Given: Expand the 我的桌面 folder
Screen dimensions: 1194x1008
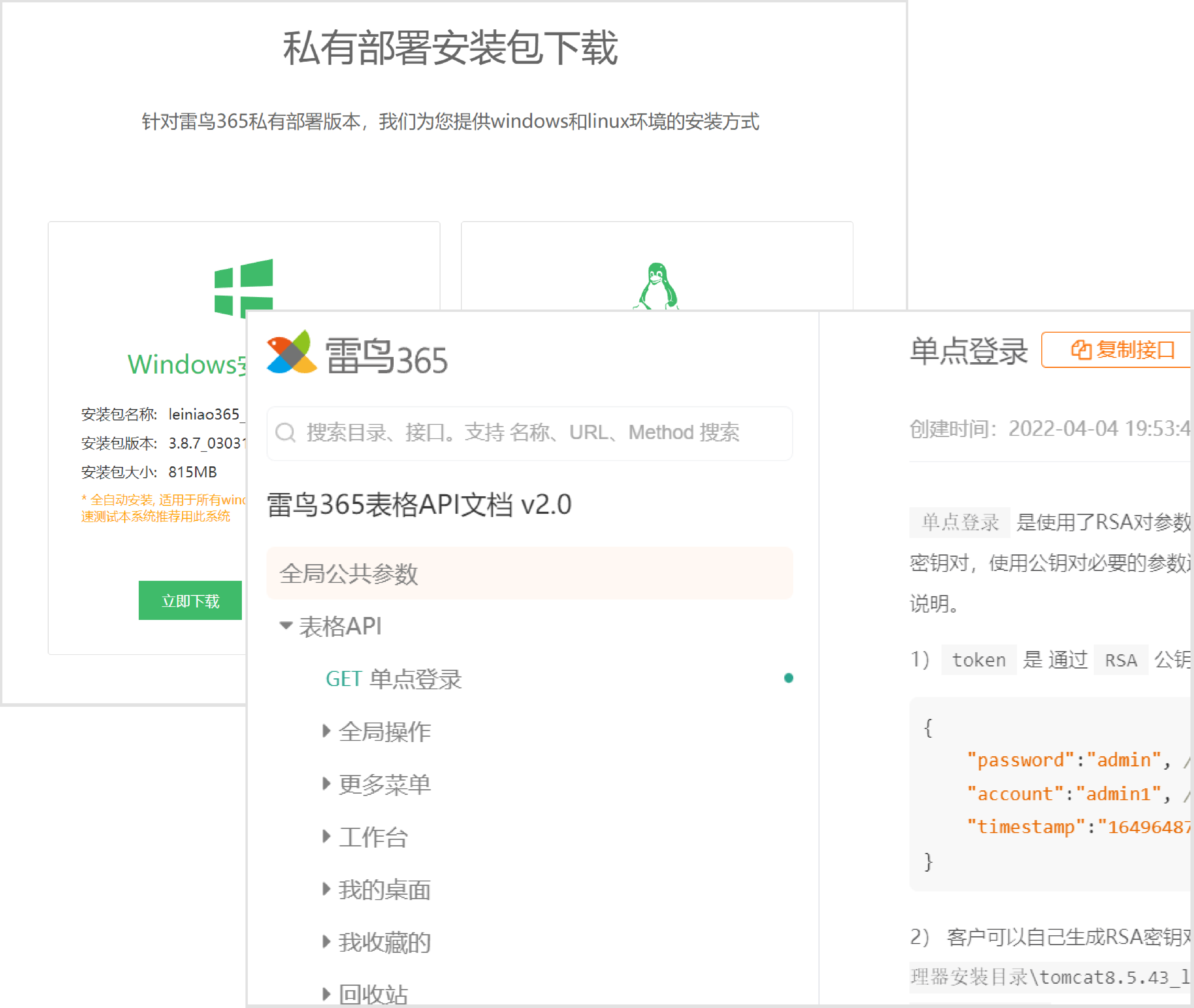Looking at the screenshot, I should coord(326,889).
